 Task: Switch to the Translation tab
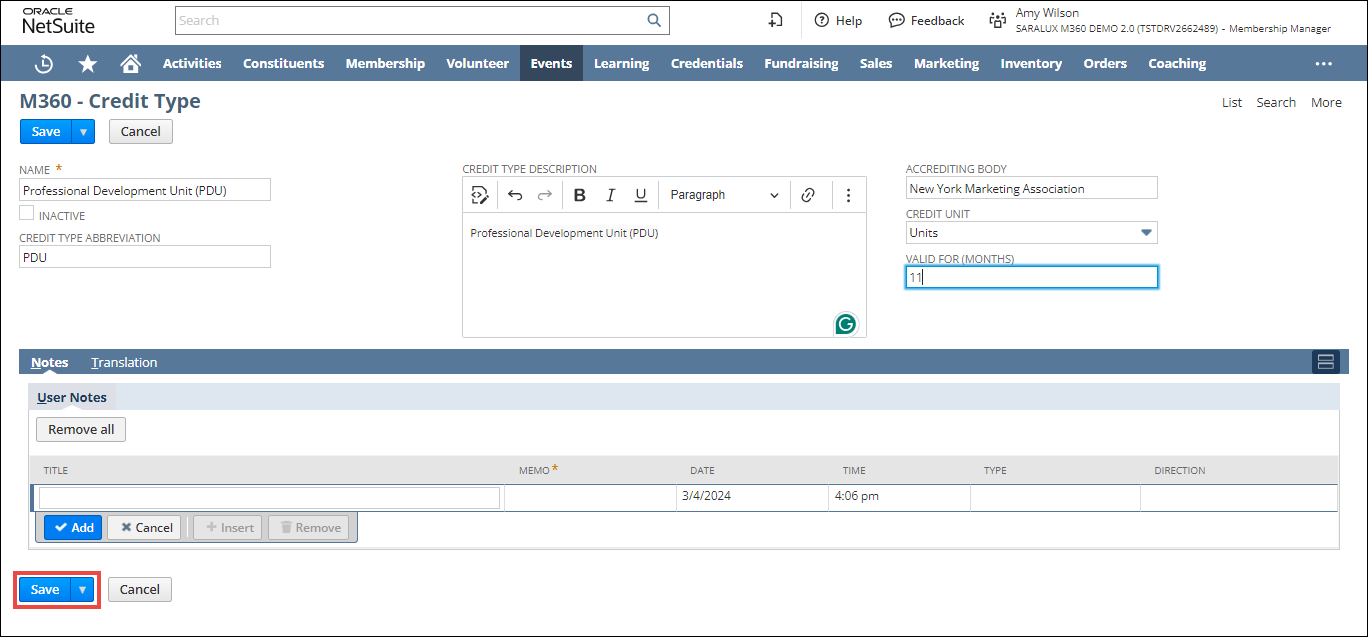(124, 363)
